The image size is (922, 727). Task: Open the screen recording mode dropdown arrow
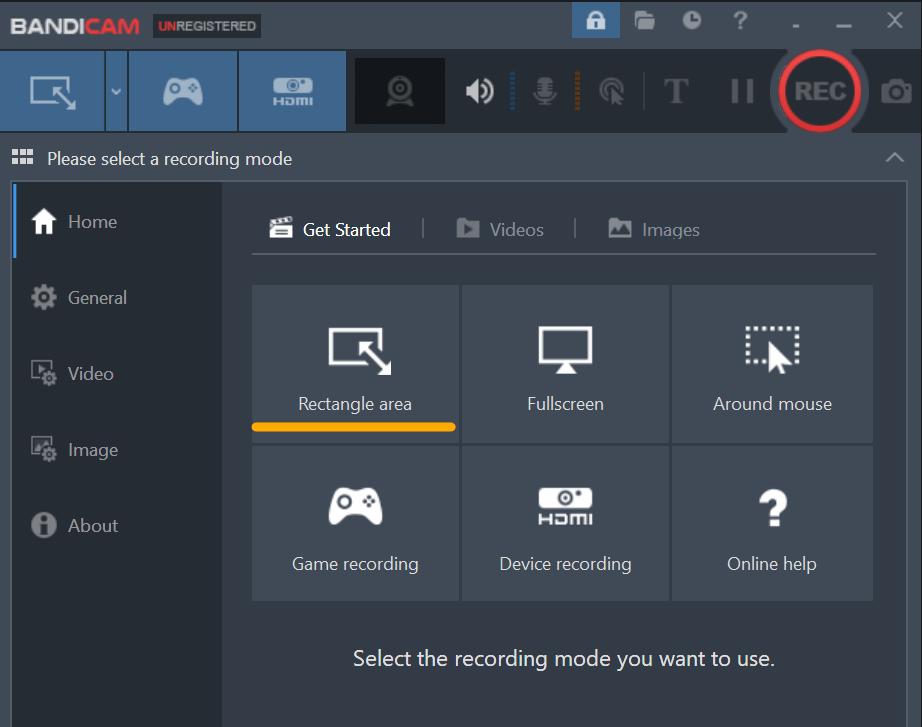pyautogui.click(x=116, y=91)
